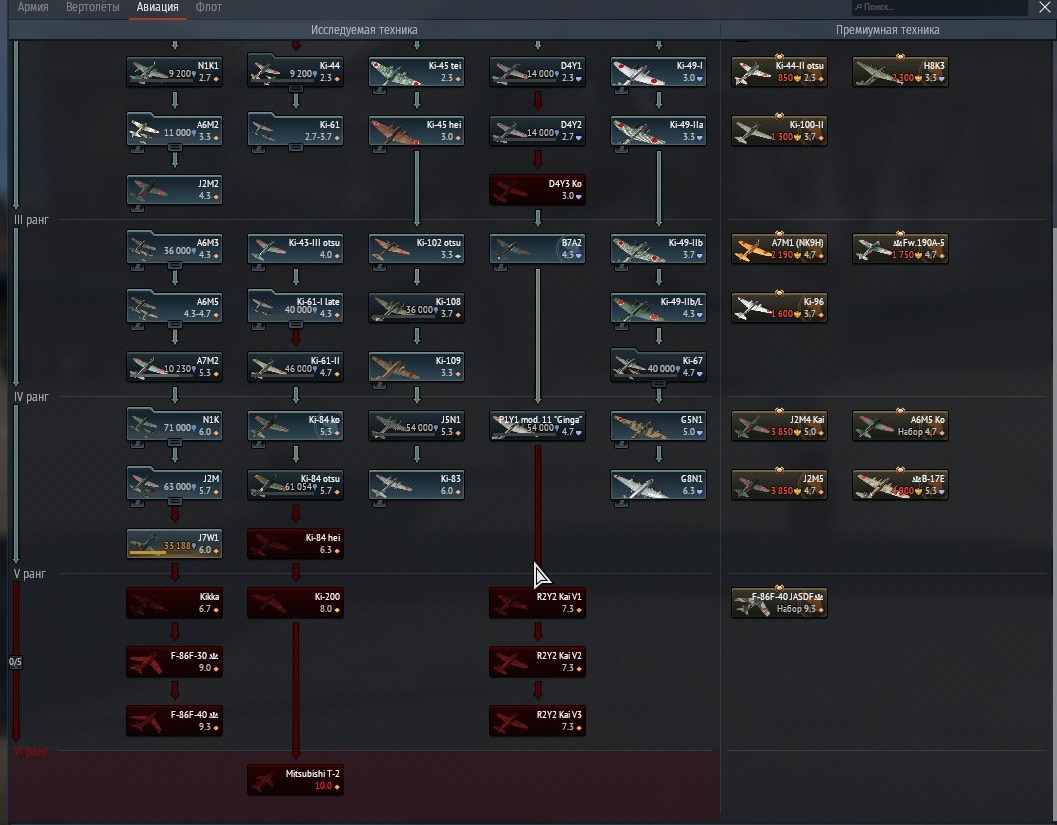The image size is (1057, 825).
Task: Open the Ki-61 group folder
Action: [295, 131]
